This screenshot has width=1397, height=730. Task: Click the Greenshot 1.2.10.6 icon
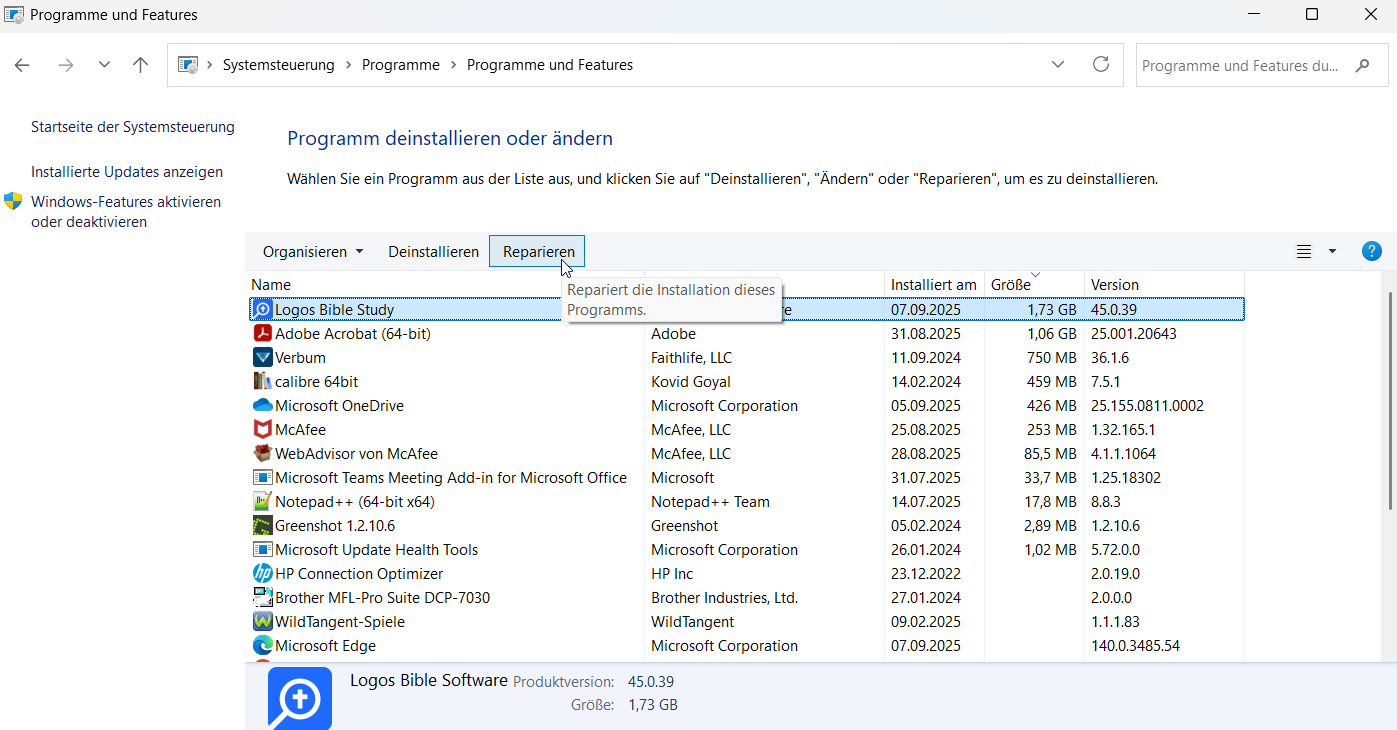click(262, 525)
